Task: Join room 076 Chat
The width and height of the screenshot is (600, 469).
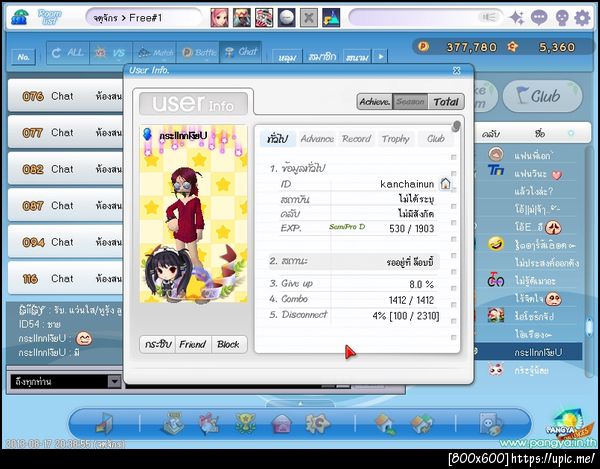Action: 65,96
